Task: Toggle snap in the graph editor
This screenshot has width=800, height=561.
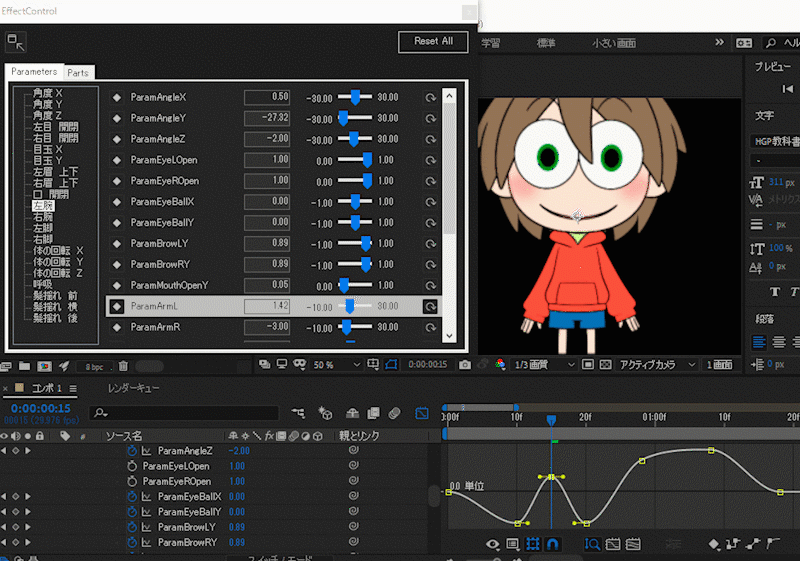Action: coord(553,544)
